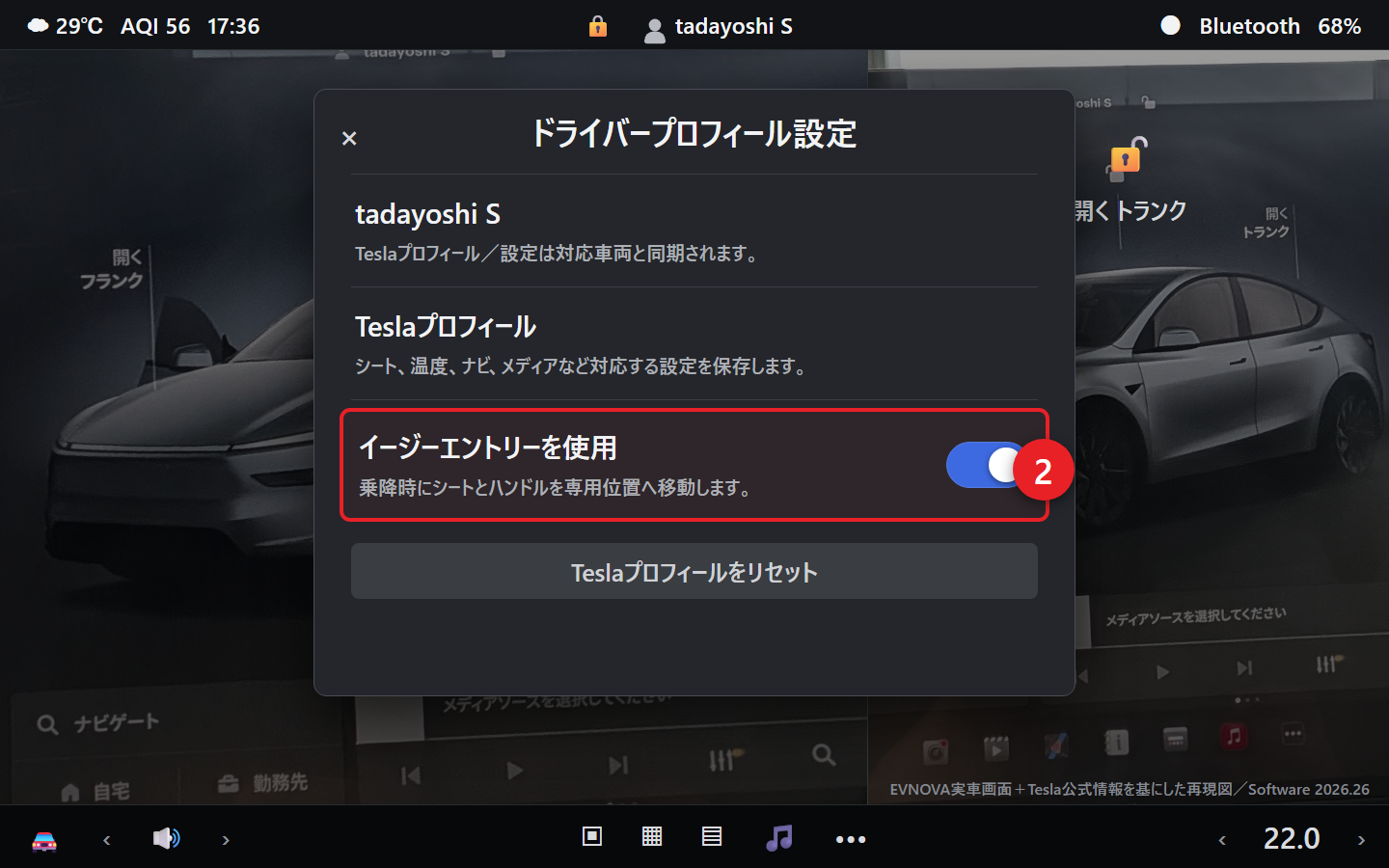
Task: Click the AQI 56 air quality reading
Action: click(x=155, y=26)
